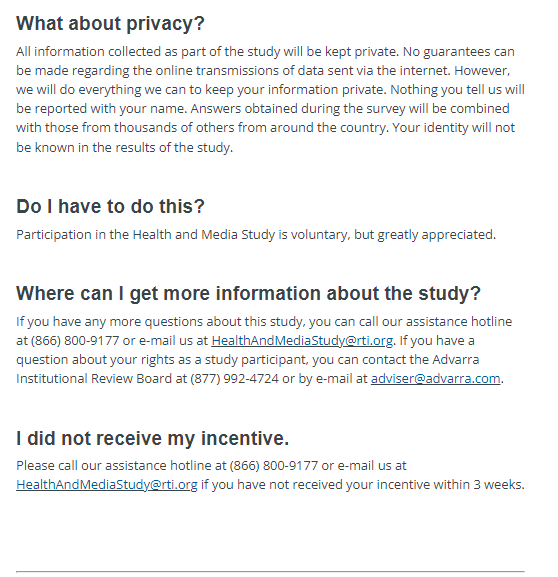Click the voluntary participation sentence
Viewport: 558px width, 577px height.
pyautogui.click(x=256, y=235)
